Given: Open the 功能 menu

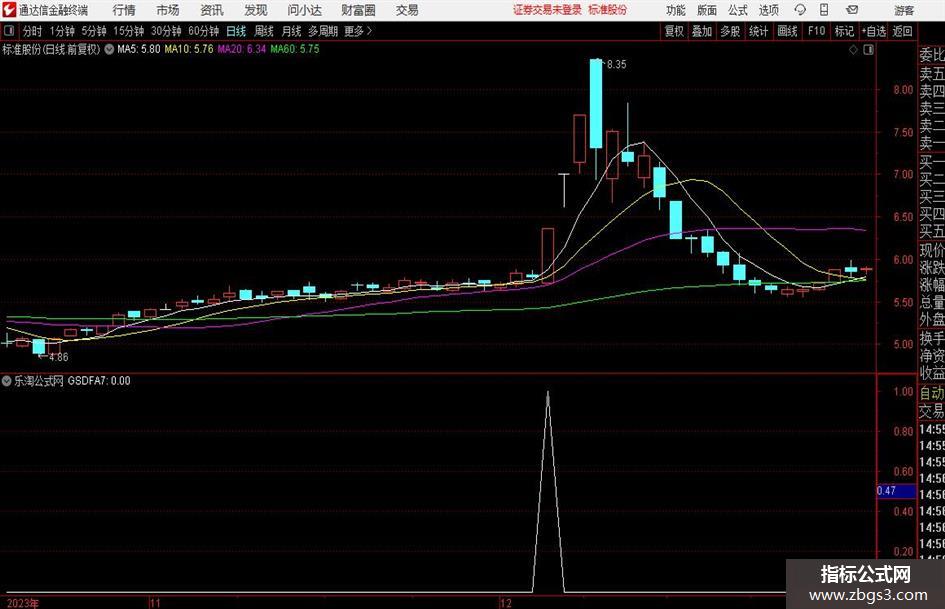Looking at the screenshot, I should tap(676, 10).
